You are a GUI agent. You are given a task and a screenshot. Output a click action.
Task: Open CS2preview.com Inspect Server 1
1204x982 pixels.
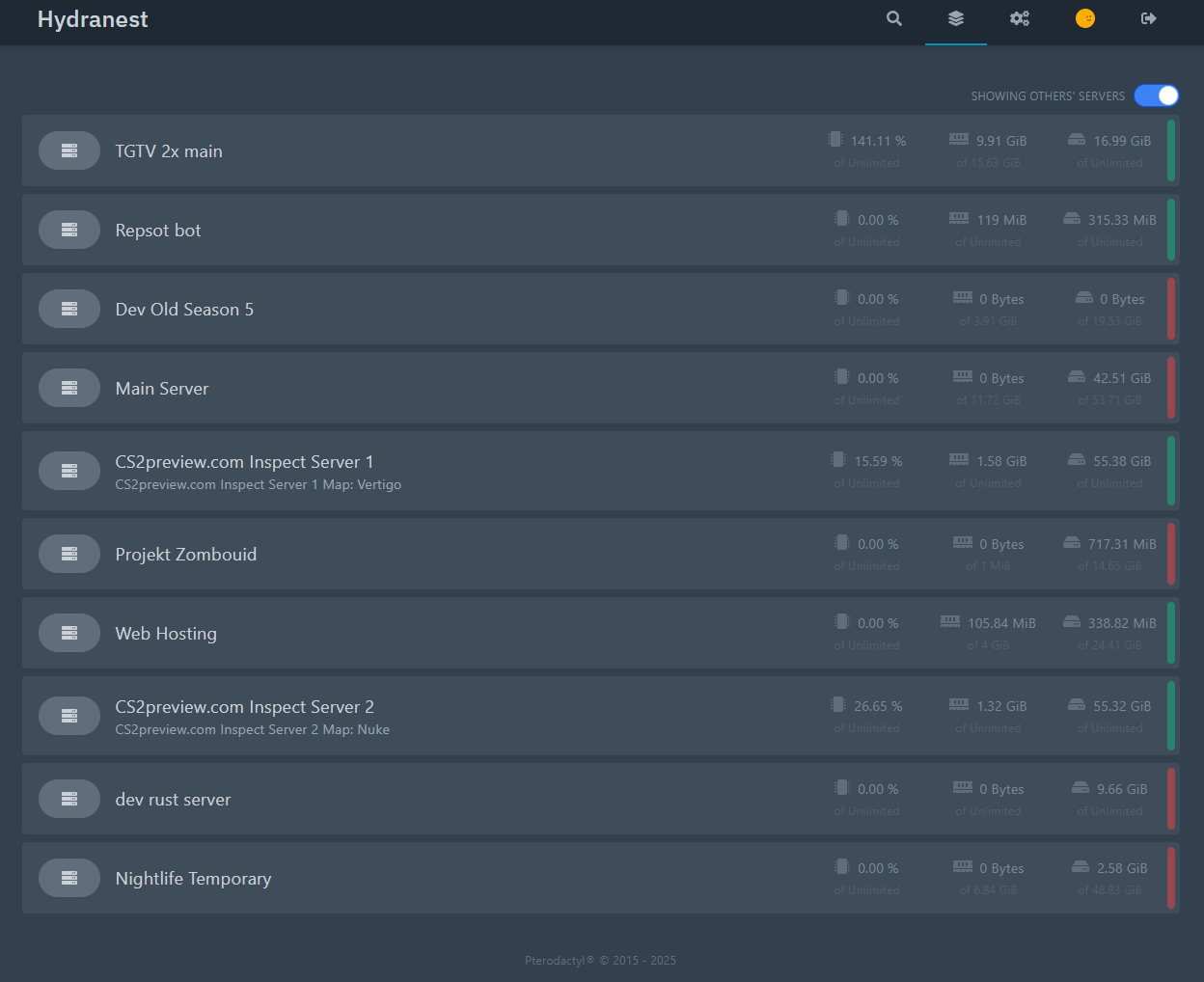[x=600, y=471]
